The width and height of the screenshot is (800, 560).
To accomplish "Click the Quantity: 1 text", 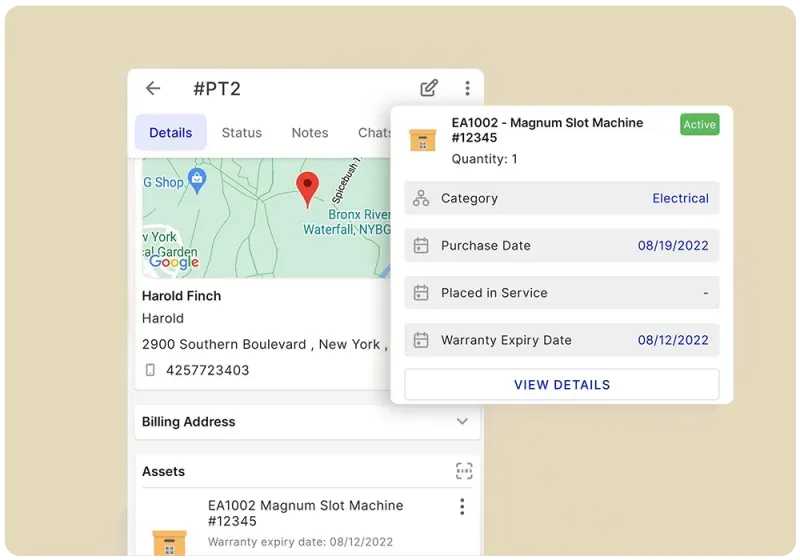I will click(x=484, y=159).
